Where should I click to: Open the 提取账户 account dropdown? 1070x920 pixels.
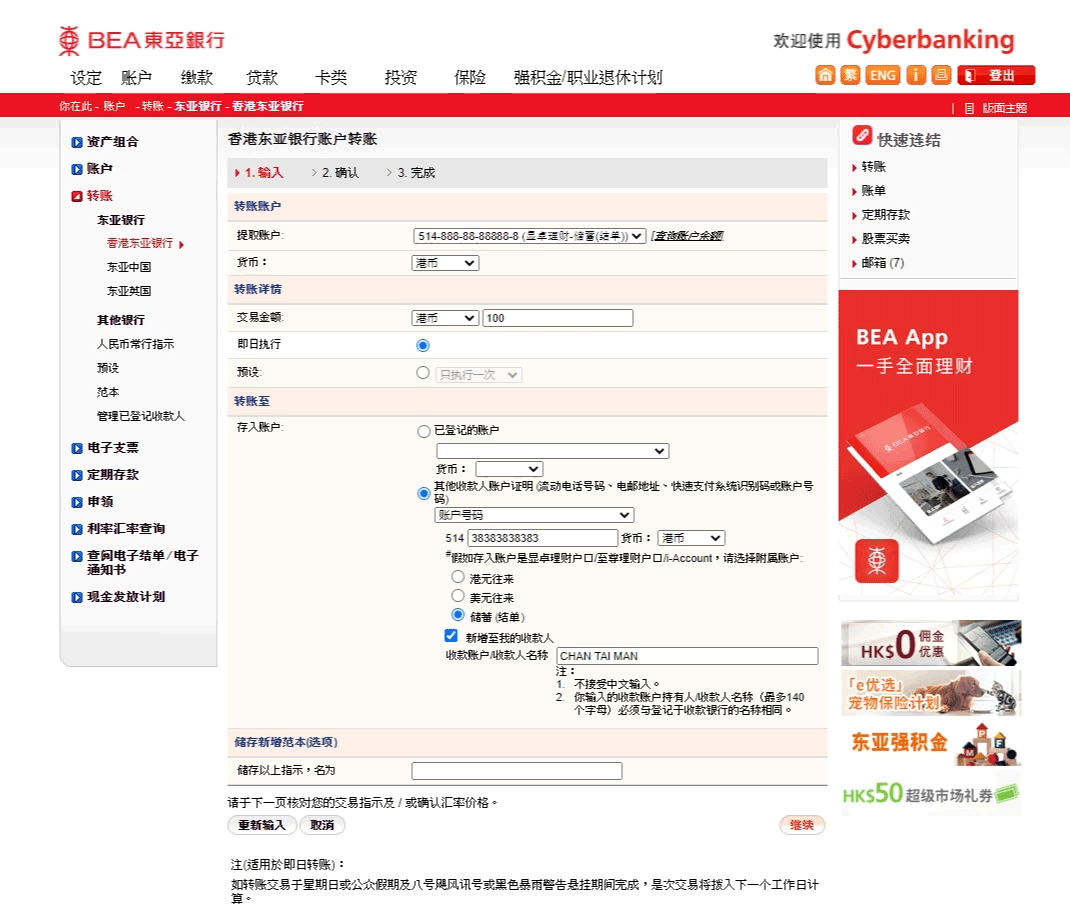click(x=530, y=236)
